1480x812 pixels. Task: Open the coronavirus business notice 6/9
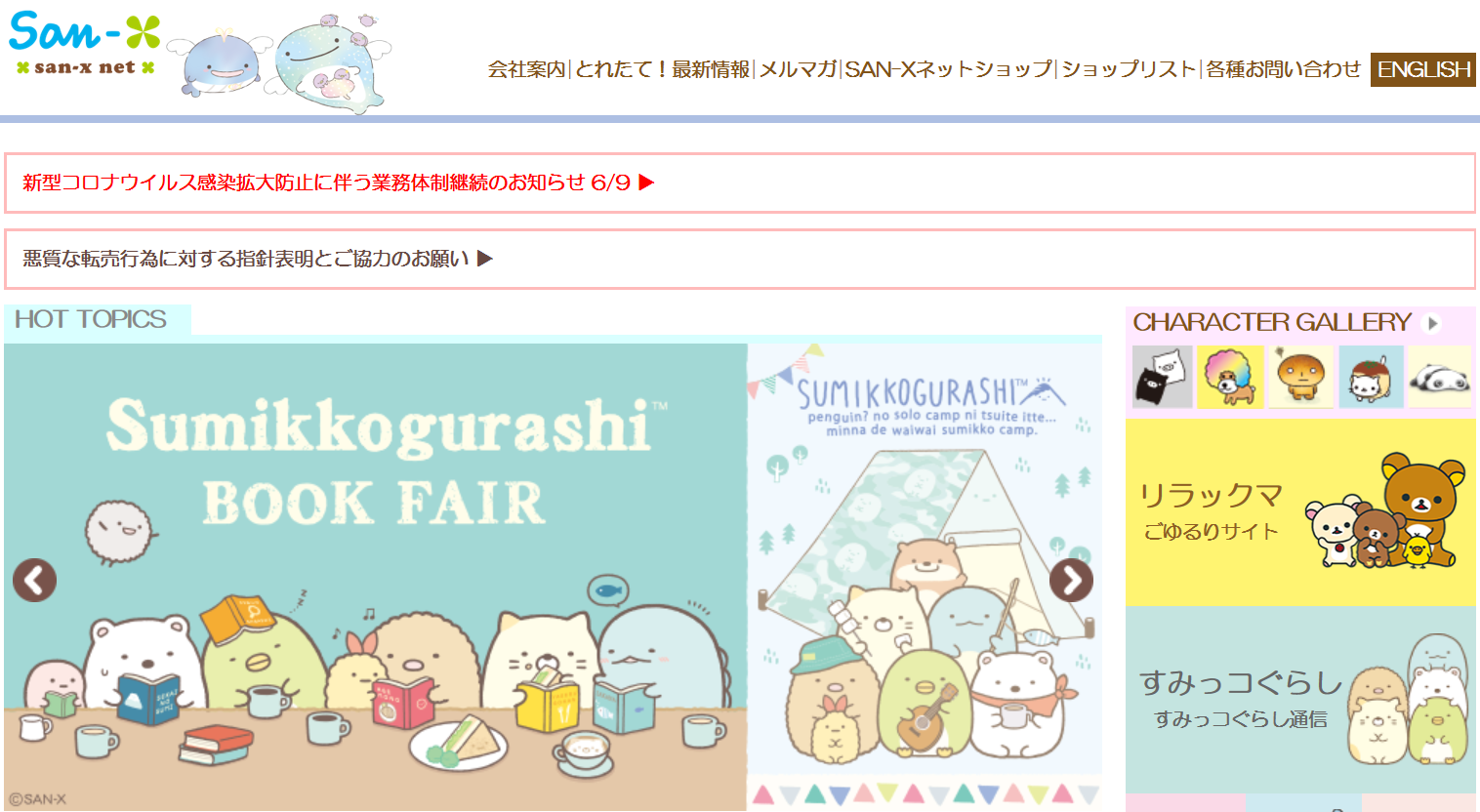click(338, 183)
